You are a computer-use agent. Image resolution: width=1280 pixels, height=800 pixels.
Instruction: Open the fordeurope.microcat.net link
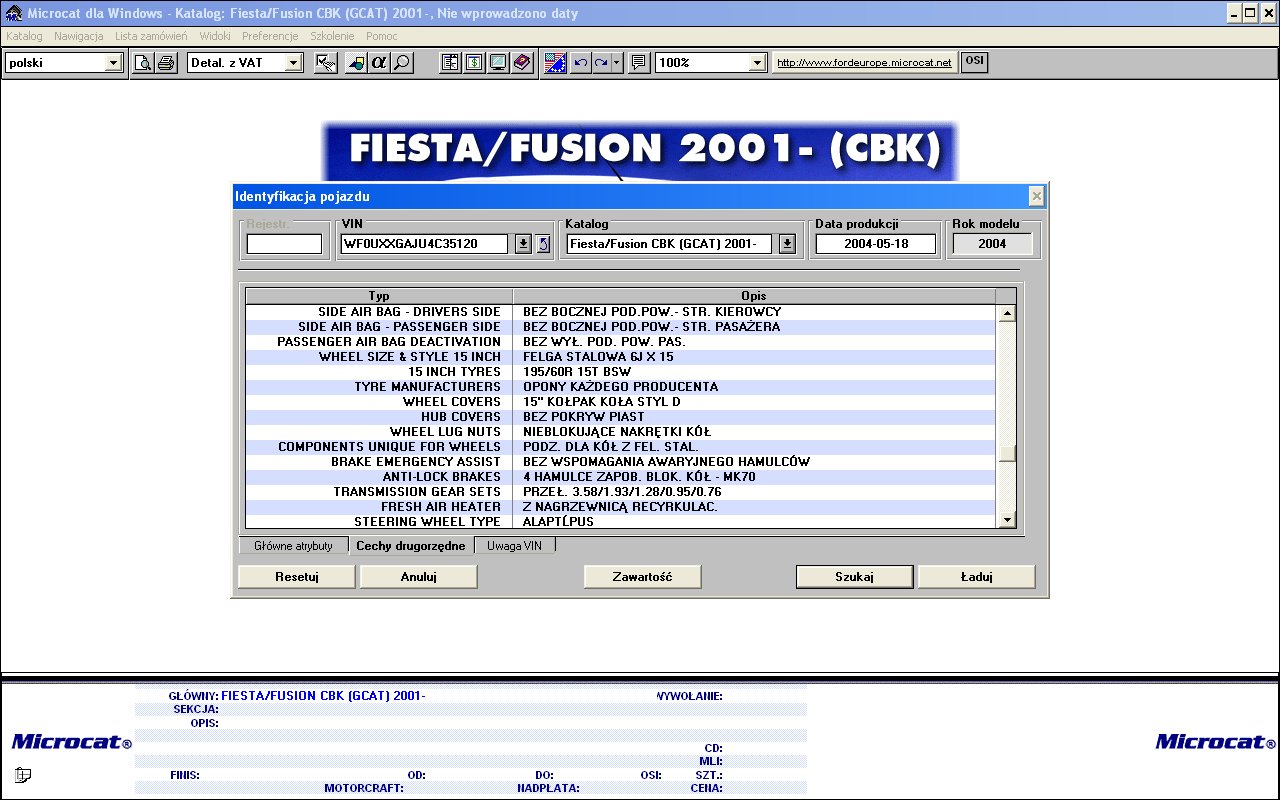[x=865, y=63]
